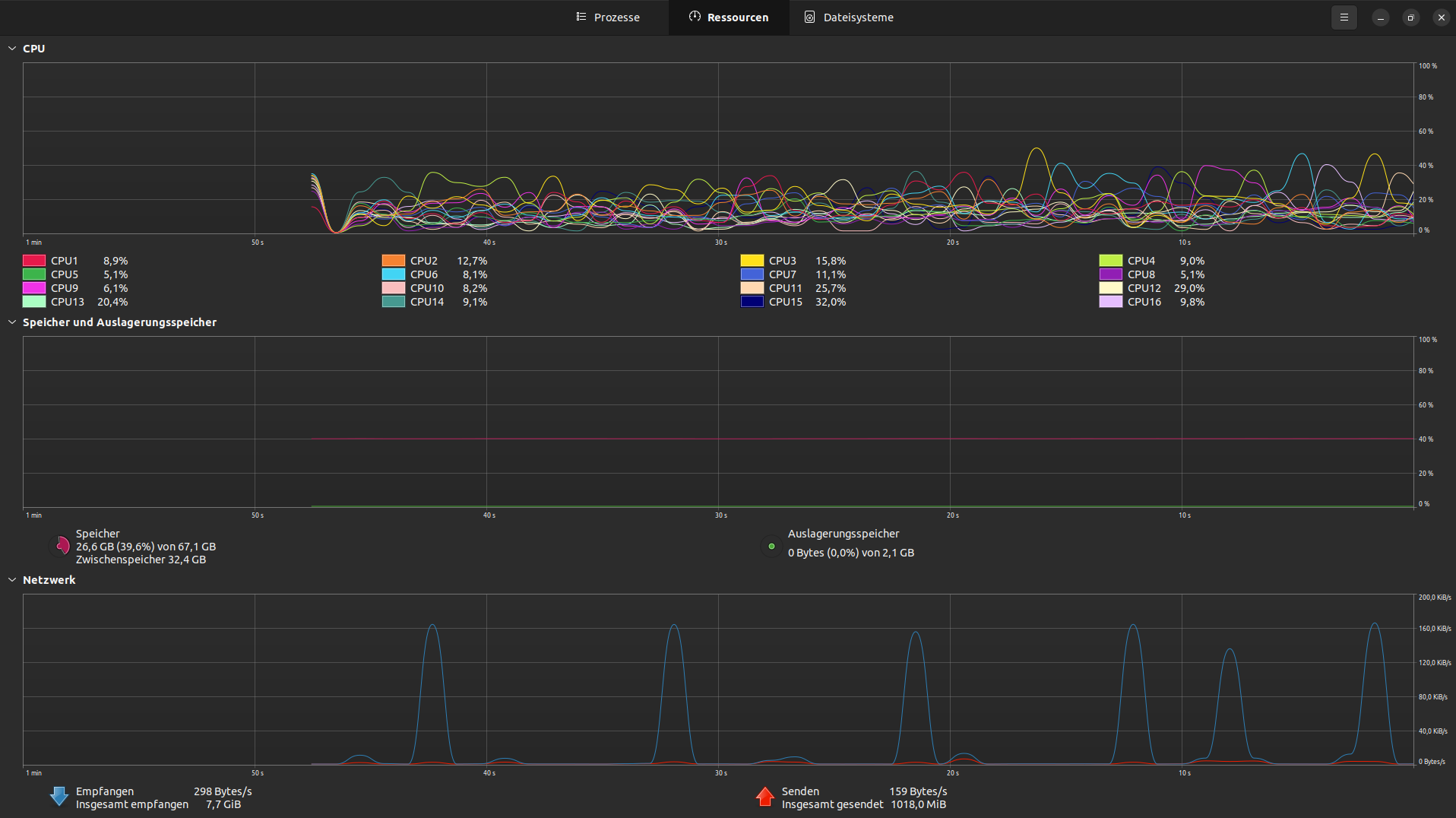Switch to the Prozesse tab

click(x=608, y=17)
